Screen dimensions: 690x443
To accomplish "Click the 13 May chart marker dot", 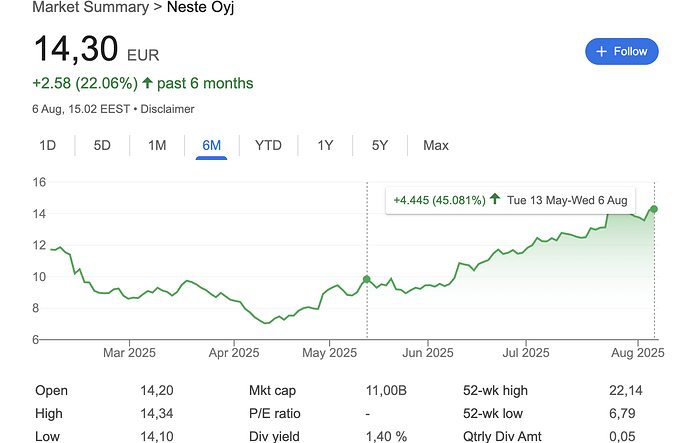I will [367, 279].
